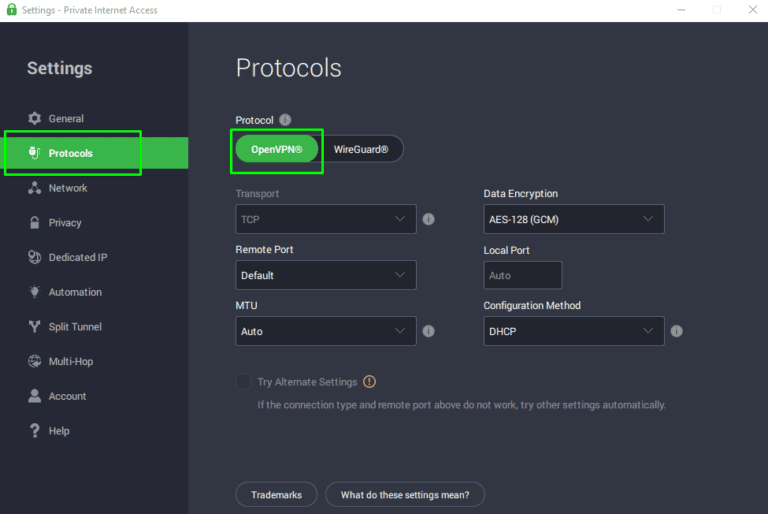
Task: Click the Split Tunnel fork icon
Action: pyautogui.click(x=34, y=327)
